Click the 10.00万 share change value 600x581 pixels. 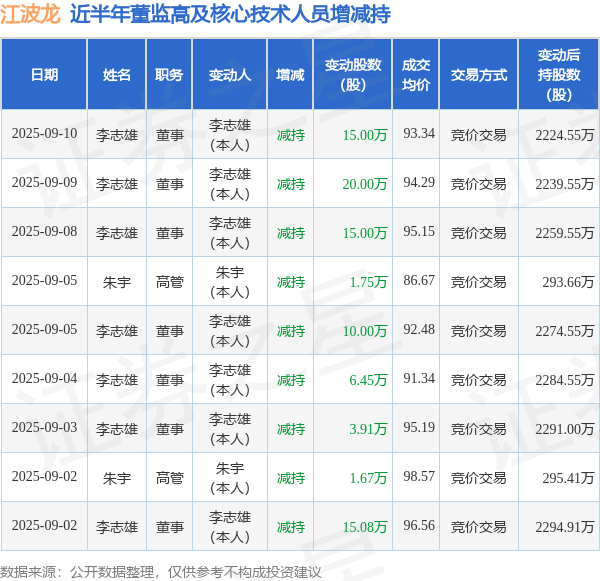(365, 331)
